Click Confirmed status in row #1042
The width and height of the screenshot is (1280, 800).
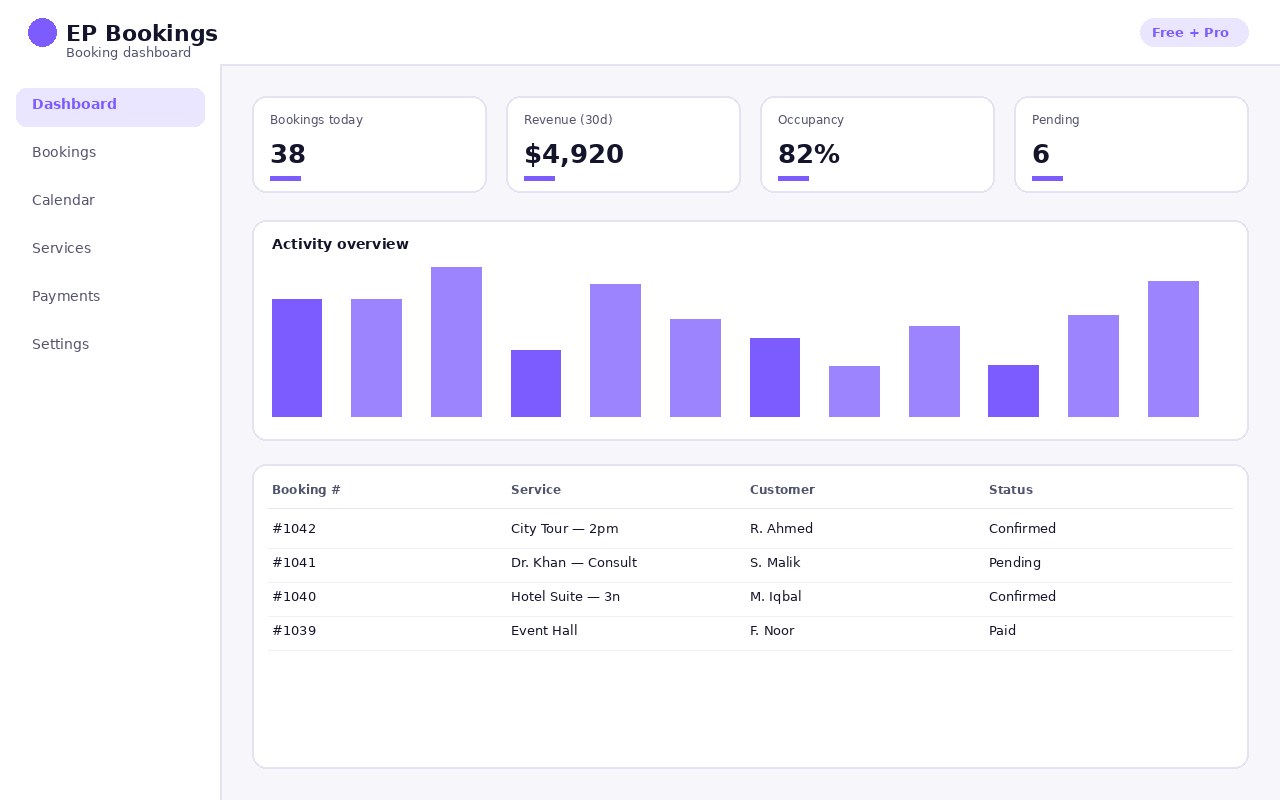(1022, 529)
